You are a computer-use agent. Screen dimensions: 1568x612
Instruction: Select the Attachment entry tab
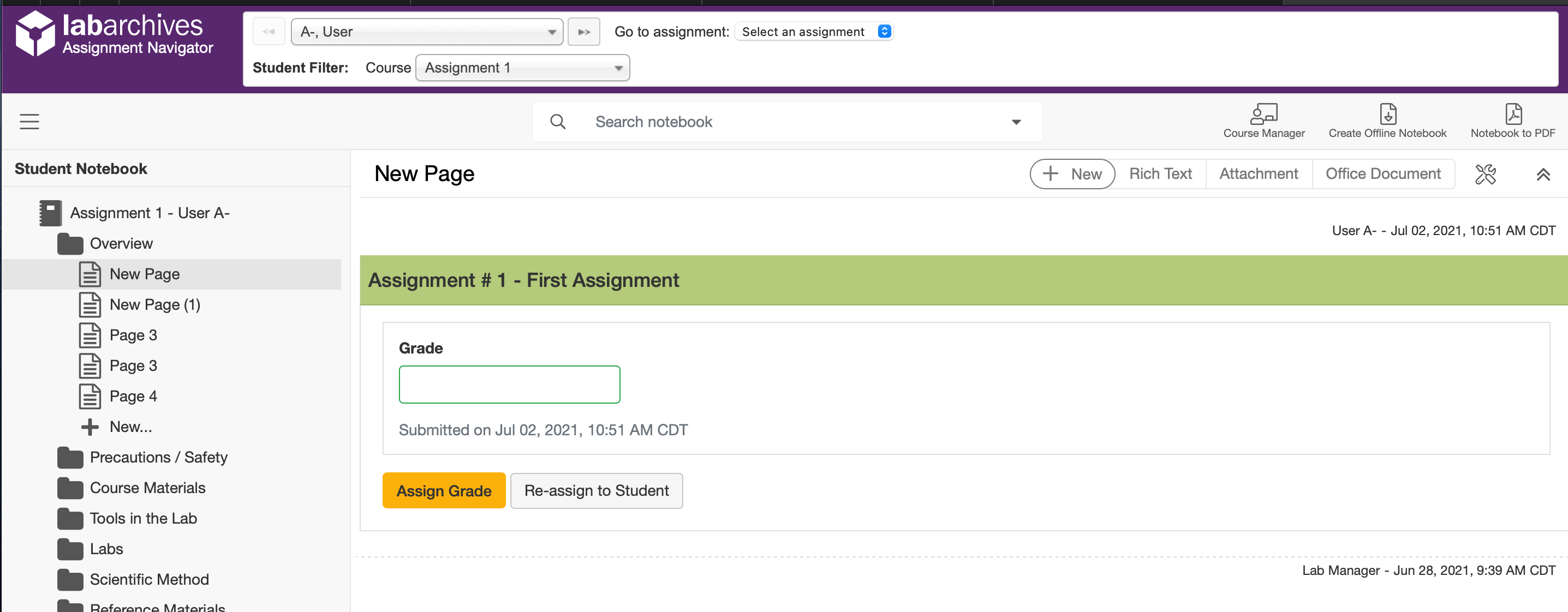1258,174
